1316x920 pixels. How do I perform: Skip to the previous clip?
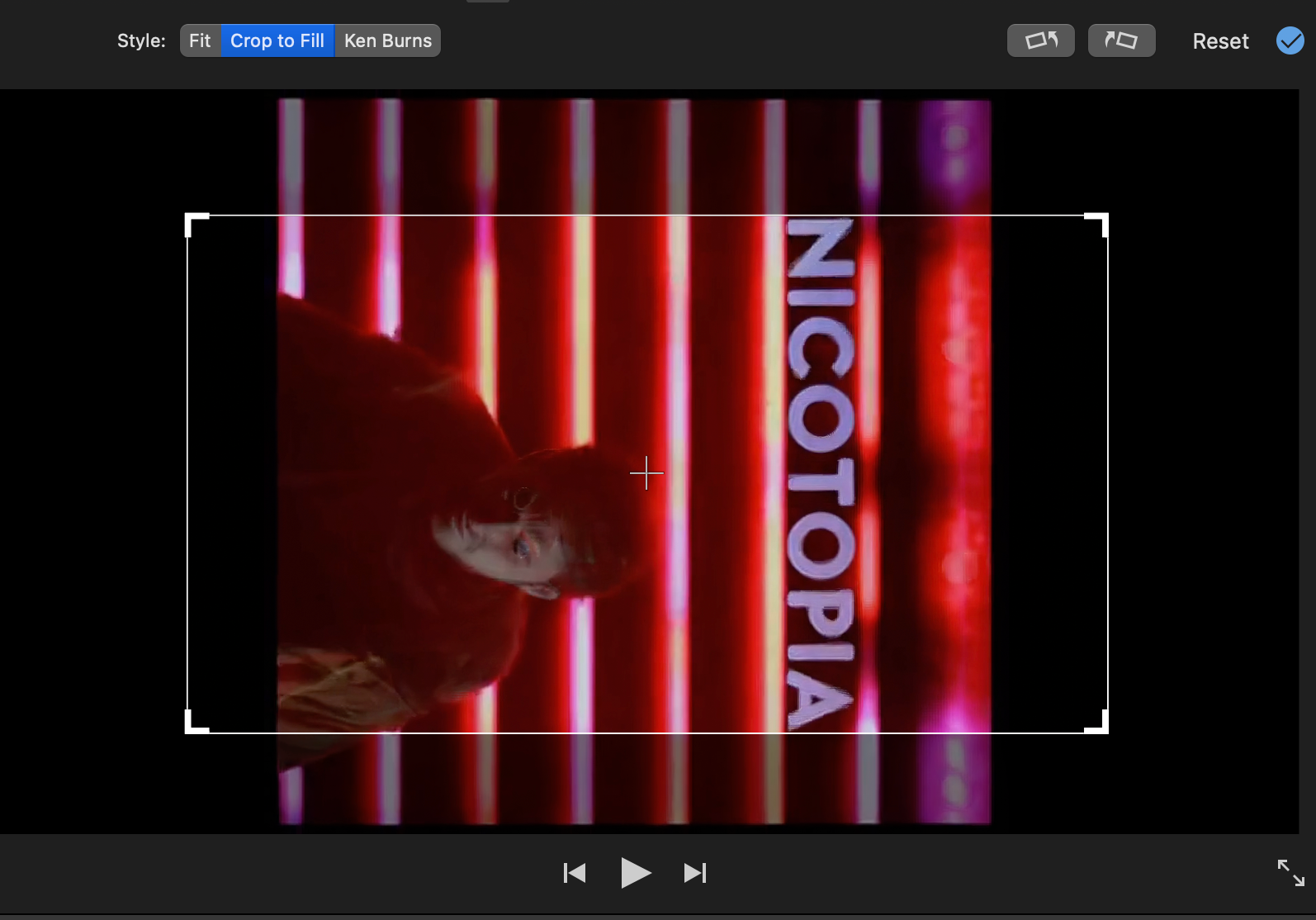[x=575, y=873]
